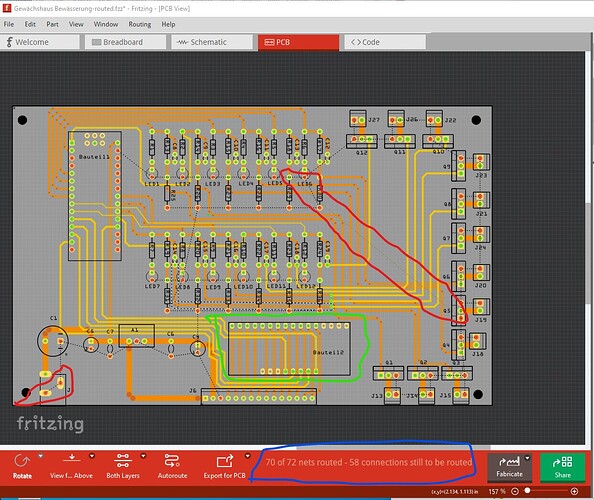Open the Routing menu

tap(139, 24)
